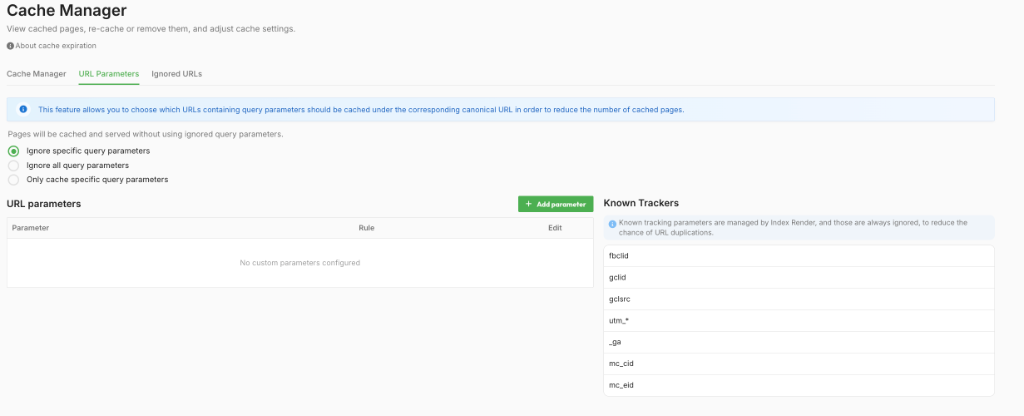
Task: Click the Cache Manager page title
Action: point(67,10)
